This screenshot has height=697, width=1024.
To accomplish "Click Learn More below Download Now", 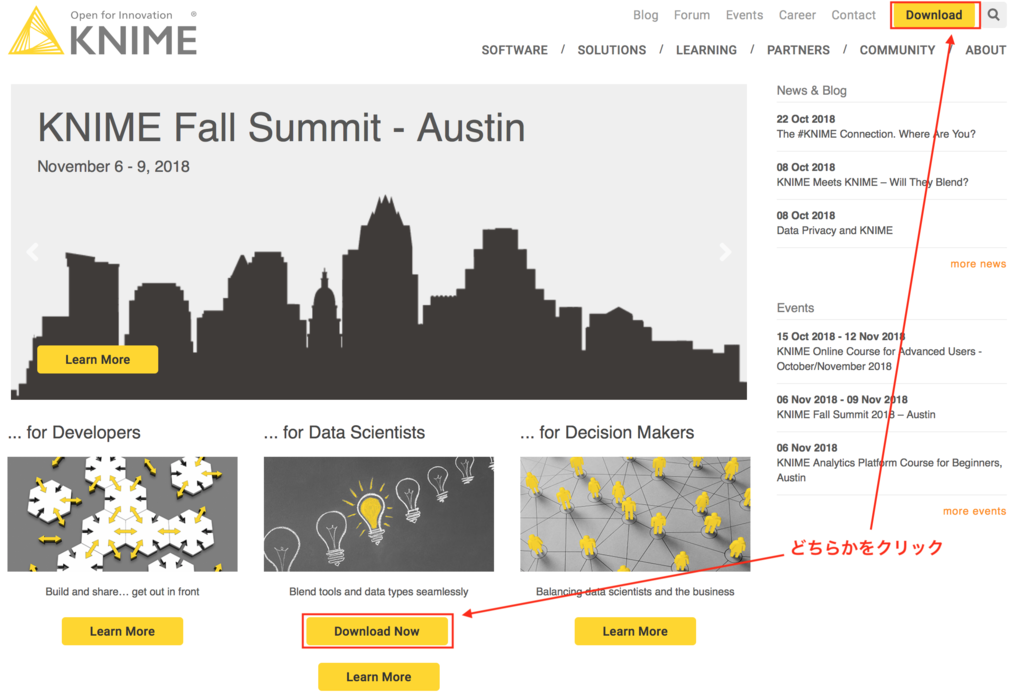I will coord(379,677).
